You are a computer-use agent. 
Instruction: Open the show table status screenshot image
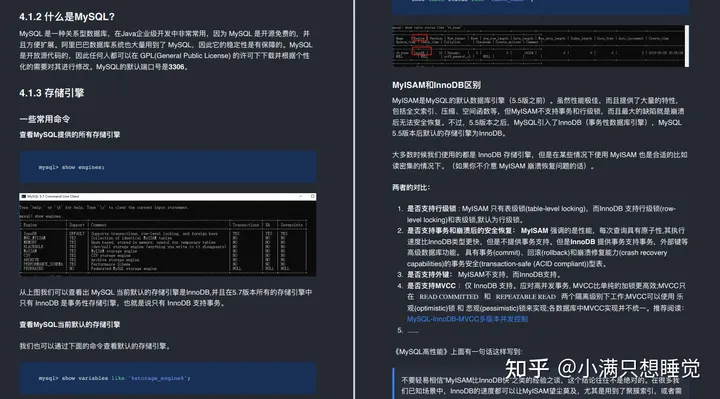click(540, 46)
